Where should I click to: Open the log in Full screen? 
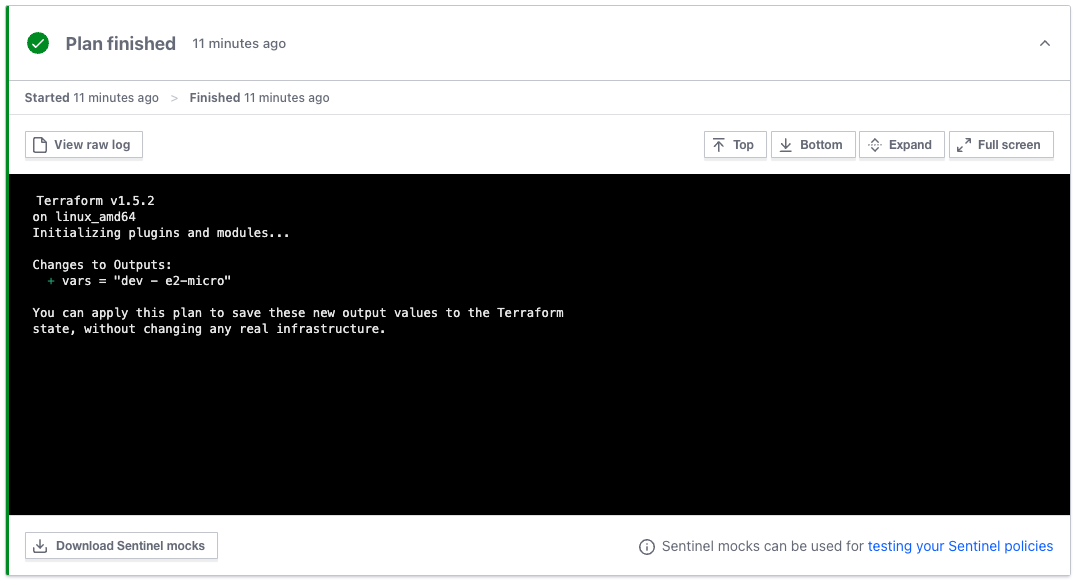click(1001, 145)
